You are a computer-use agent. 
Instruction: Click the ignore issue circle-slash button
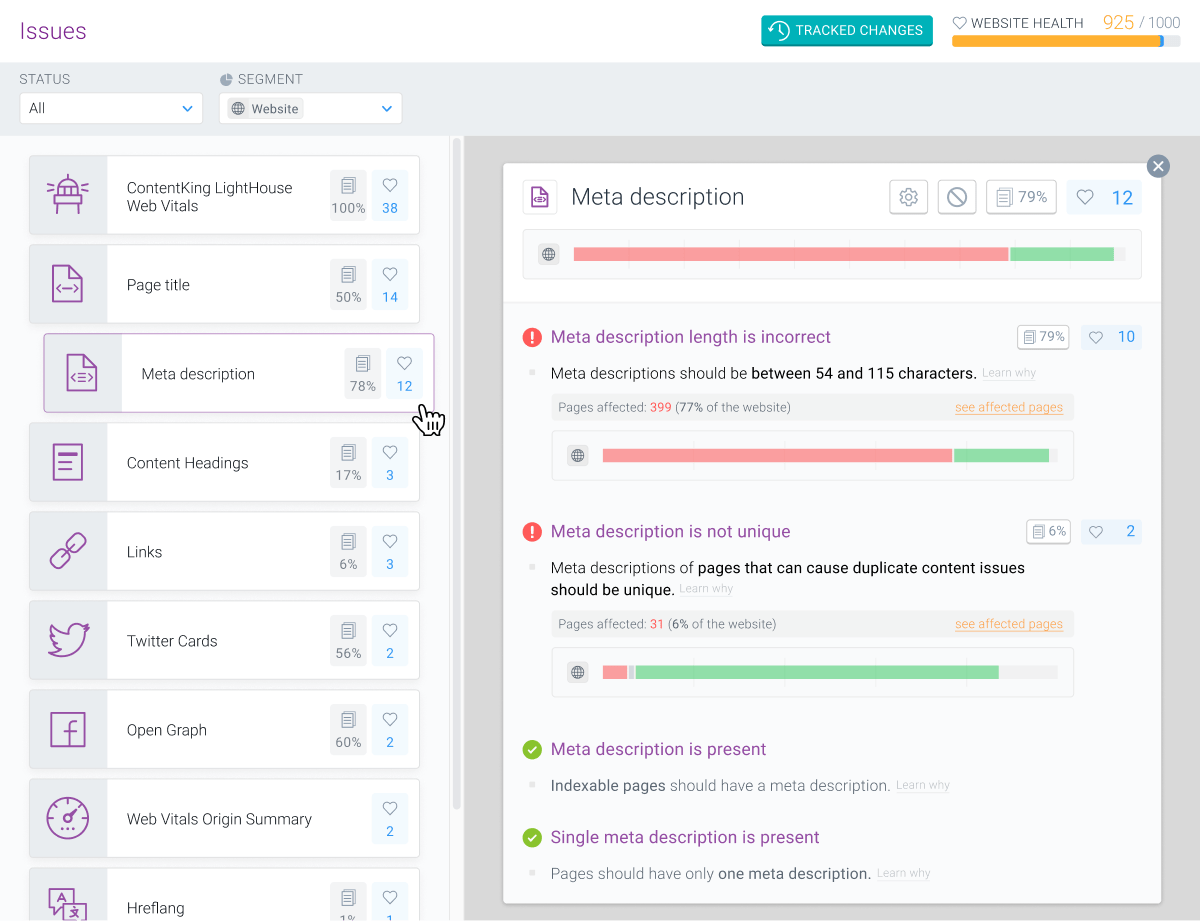pos(957,197)
